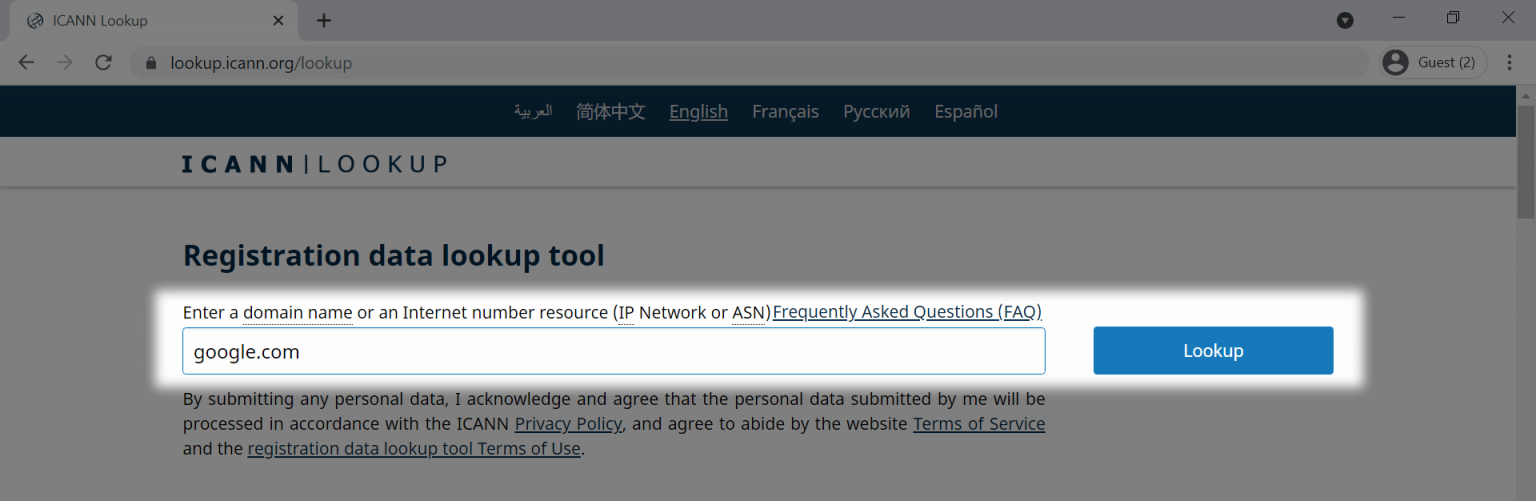Open the Privacy Policy link

tap(568, 424)
